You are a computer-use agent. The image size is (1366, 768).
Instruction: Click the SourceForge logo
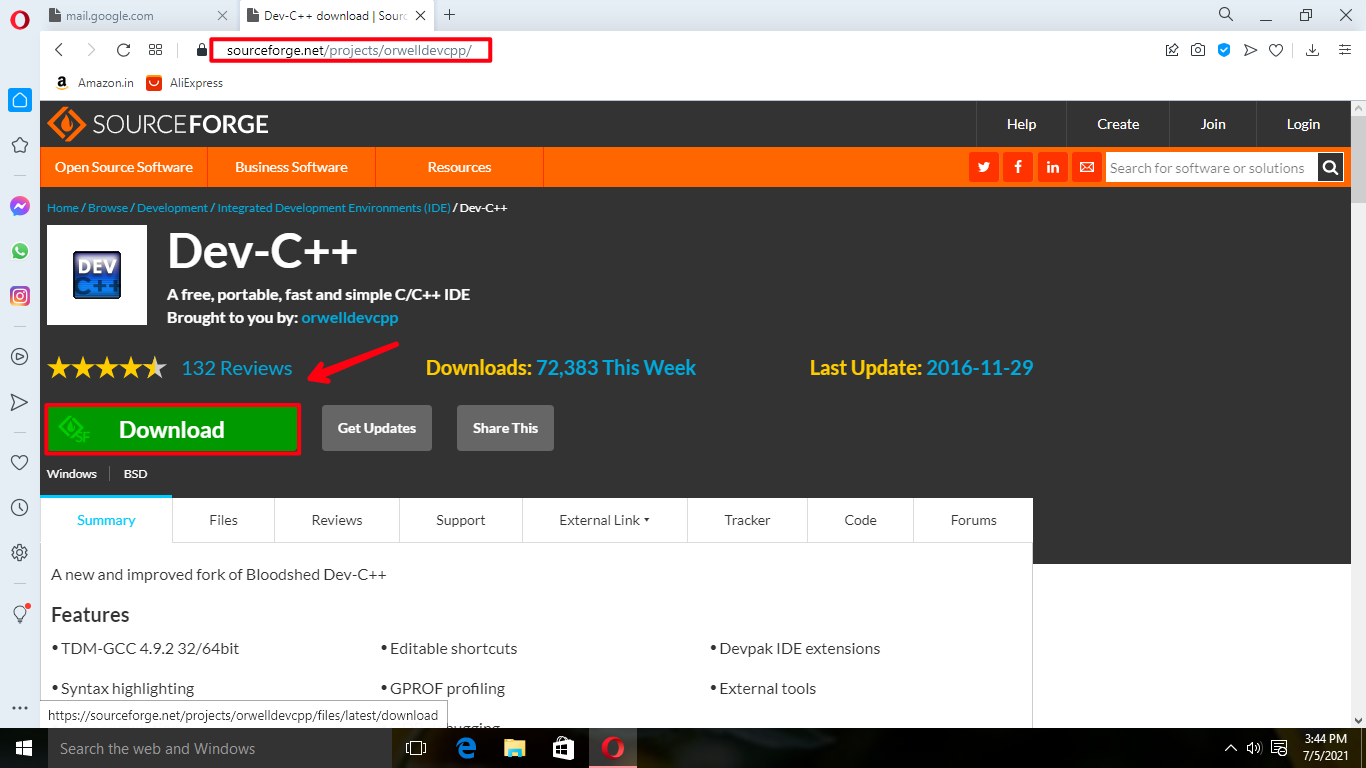pos(159,124)
